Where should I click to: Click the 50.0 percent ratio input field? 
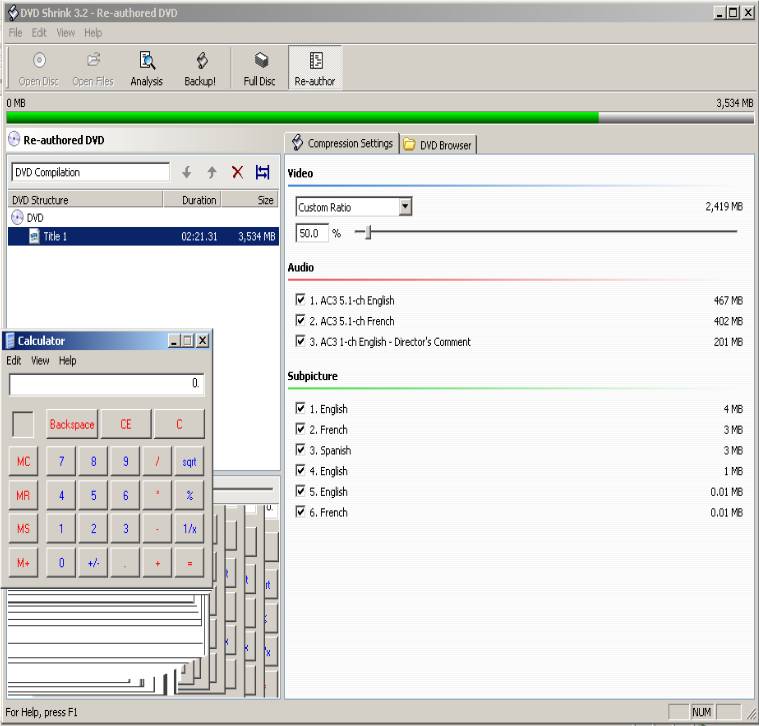click(312, 233)
